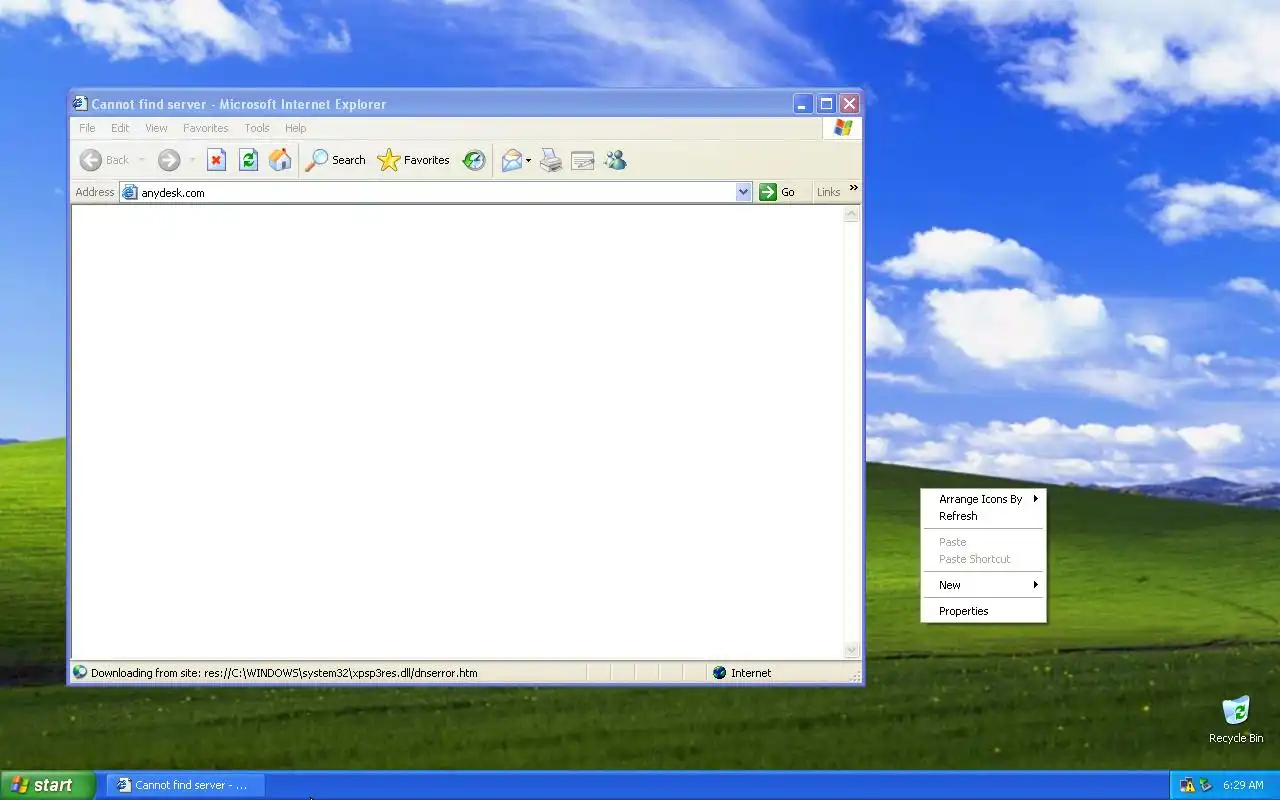Viewport: 1280px width, 800px height.
Task: Expand the Mail button dropdown arrow
Action: click(x=528, y=160)
